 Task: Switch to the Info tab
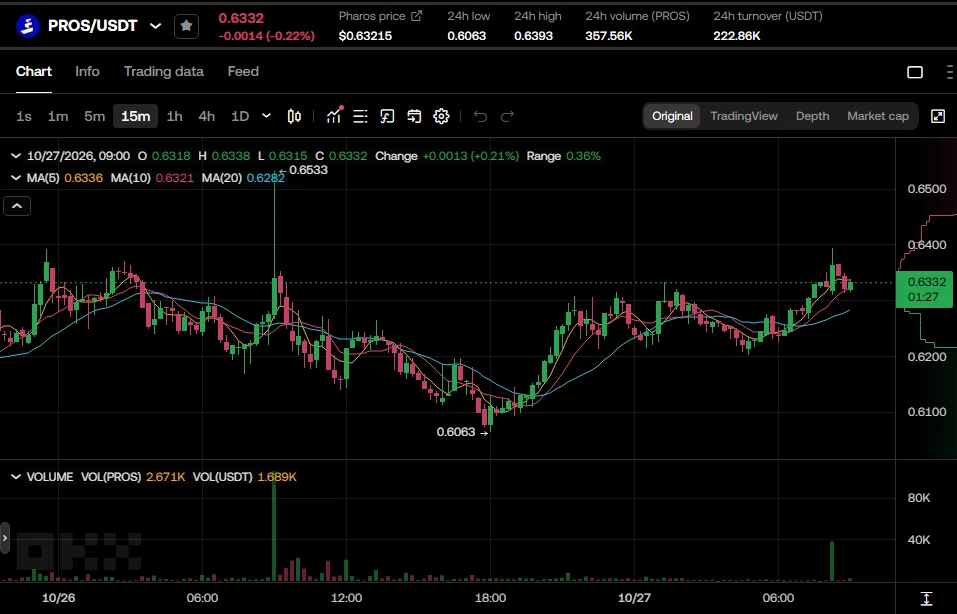pos(87,71)
